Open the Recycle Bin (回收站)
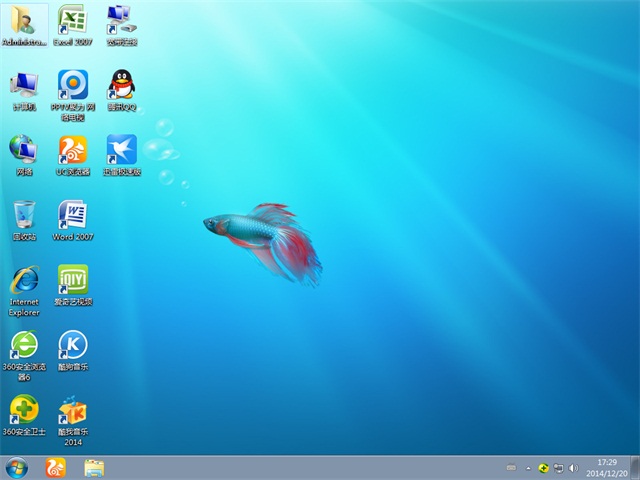The height and width of the screenshot is (480, 640). click(24, 220)
